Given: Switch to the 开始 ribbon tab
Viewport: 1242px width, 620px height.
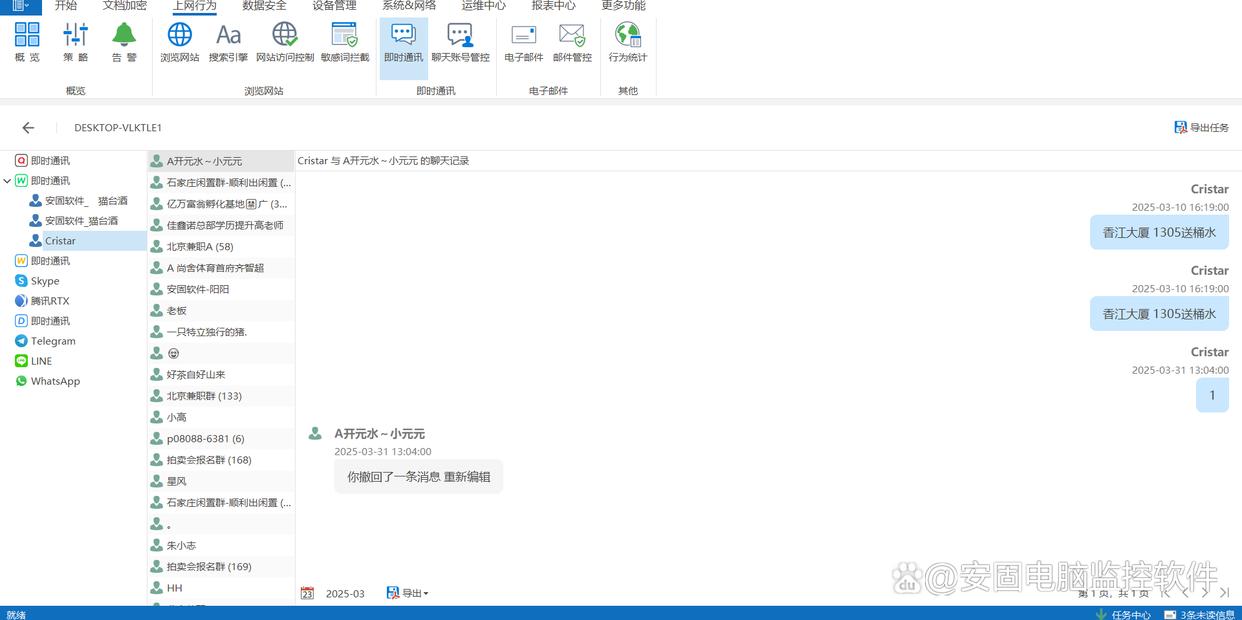Looking at the screenshot, I should point(66,6).
